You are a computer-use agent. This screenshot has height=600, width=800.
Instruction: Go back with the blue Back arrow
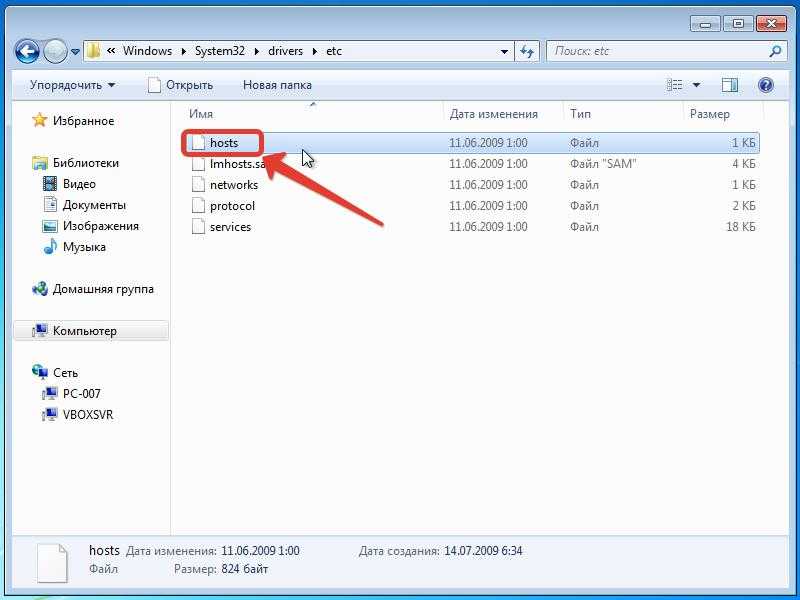[27, 51]
